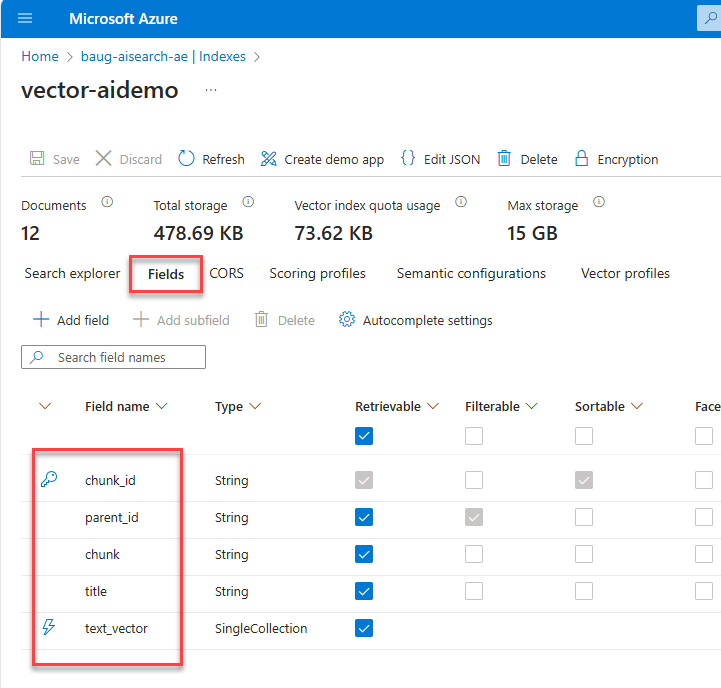Open Autocomplete settings gear
The width and height of the screenshot is (721, 688).
[x=347, y=320]
